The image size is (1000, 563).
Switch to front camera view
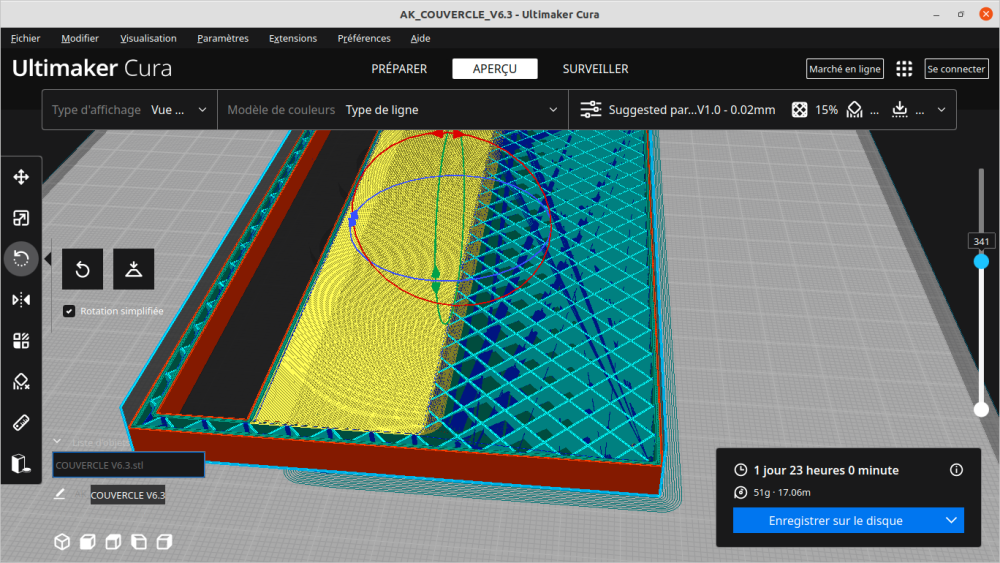87,542
